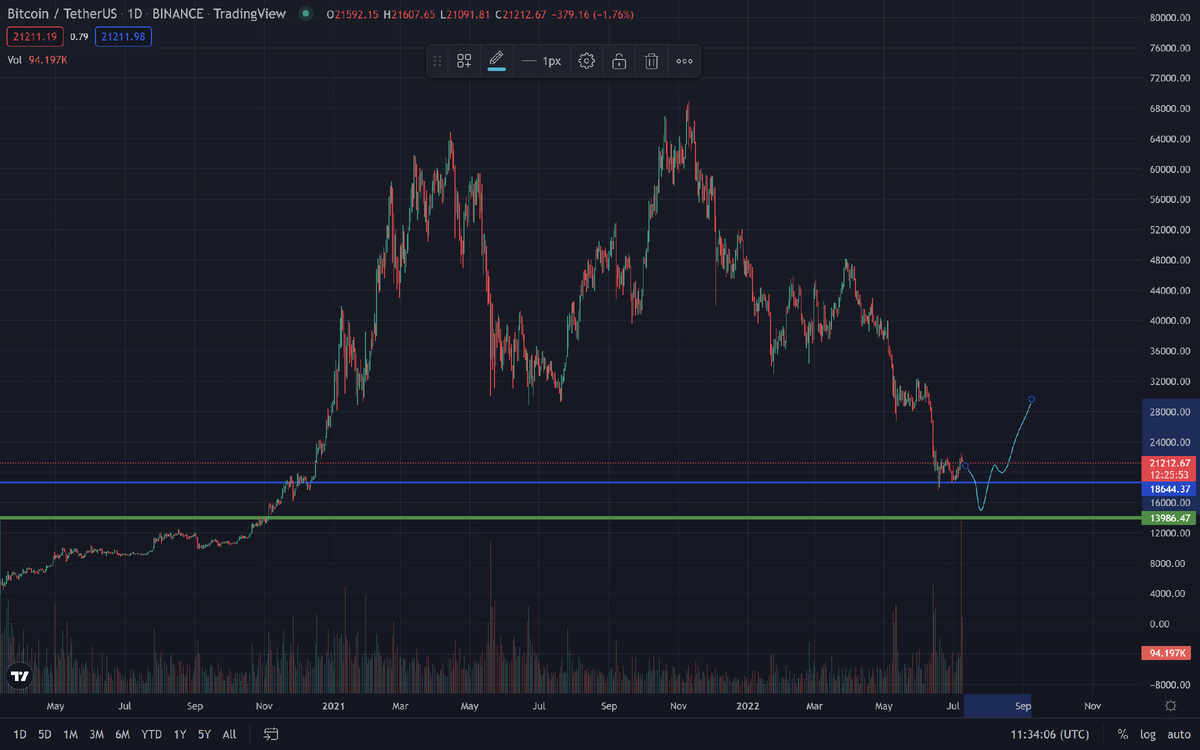Select the 5Y time range
1200x750 pixels.
tap(204, 734)
